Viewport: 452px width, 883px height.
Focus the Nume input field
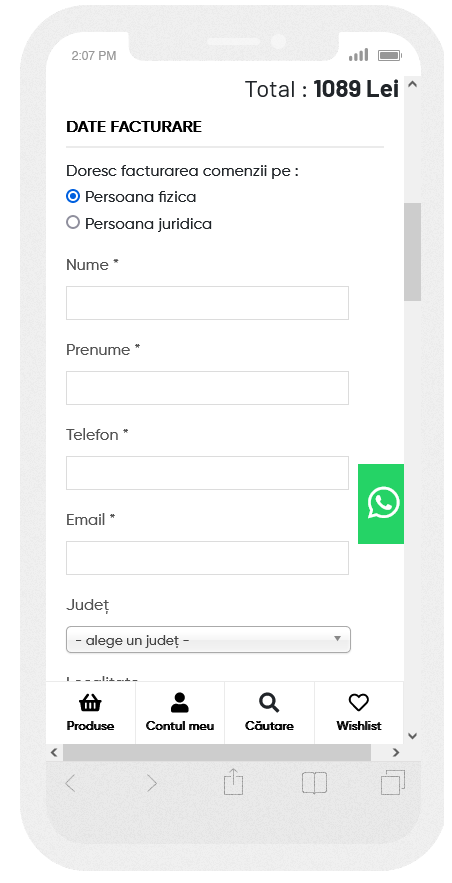click(x=207, y=303)
